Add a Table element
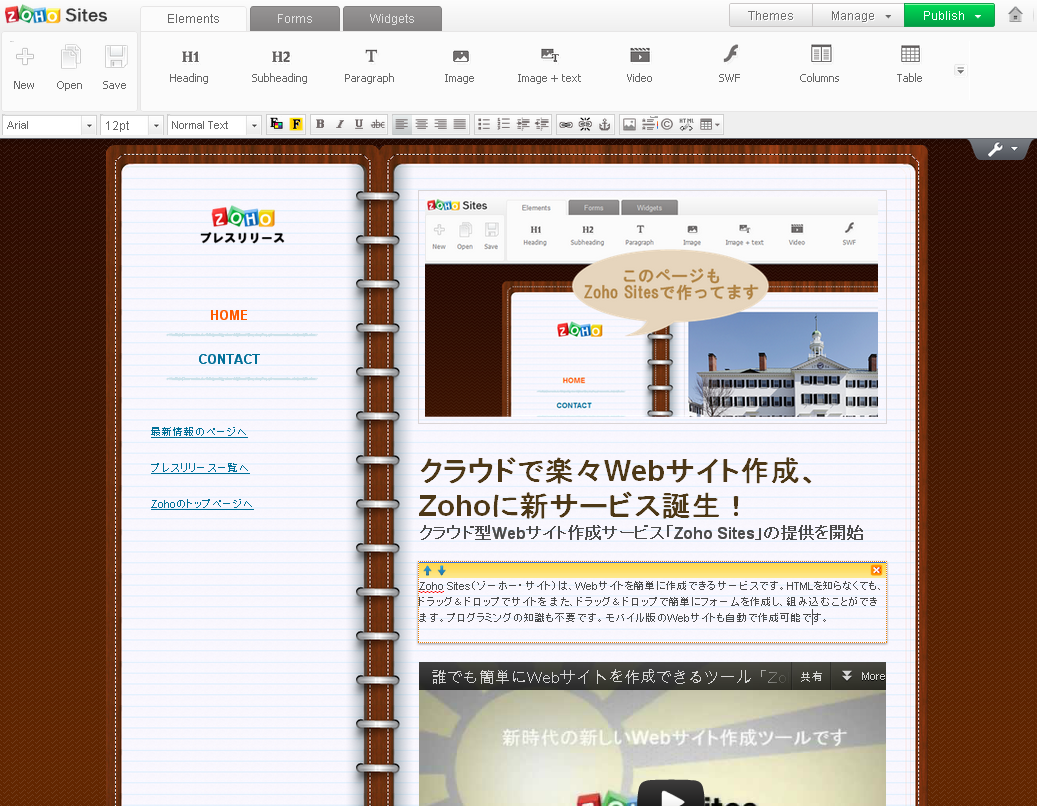Image resolution: width=1037 pixels, height=806 pixels. (909, 65)
